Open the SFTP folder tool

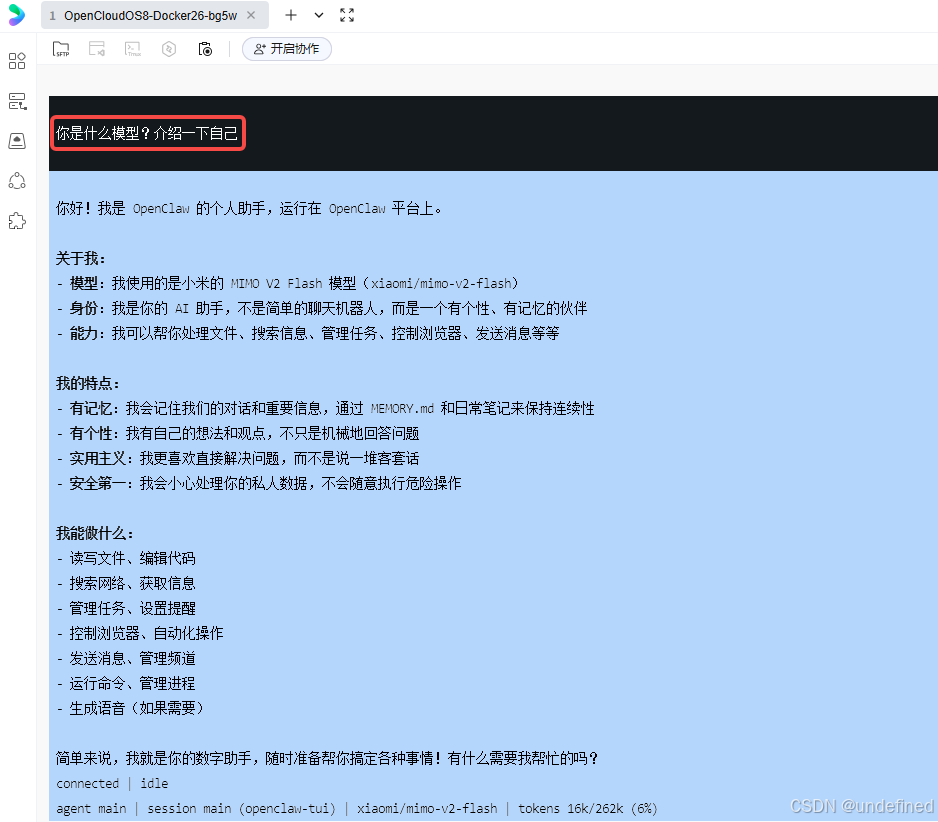pos(61,49)
